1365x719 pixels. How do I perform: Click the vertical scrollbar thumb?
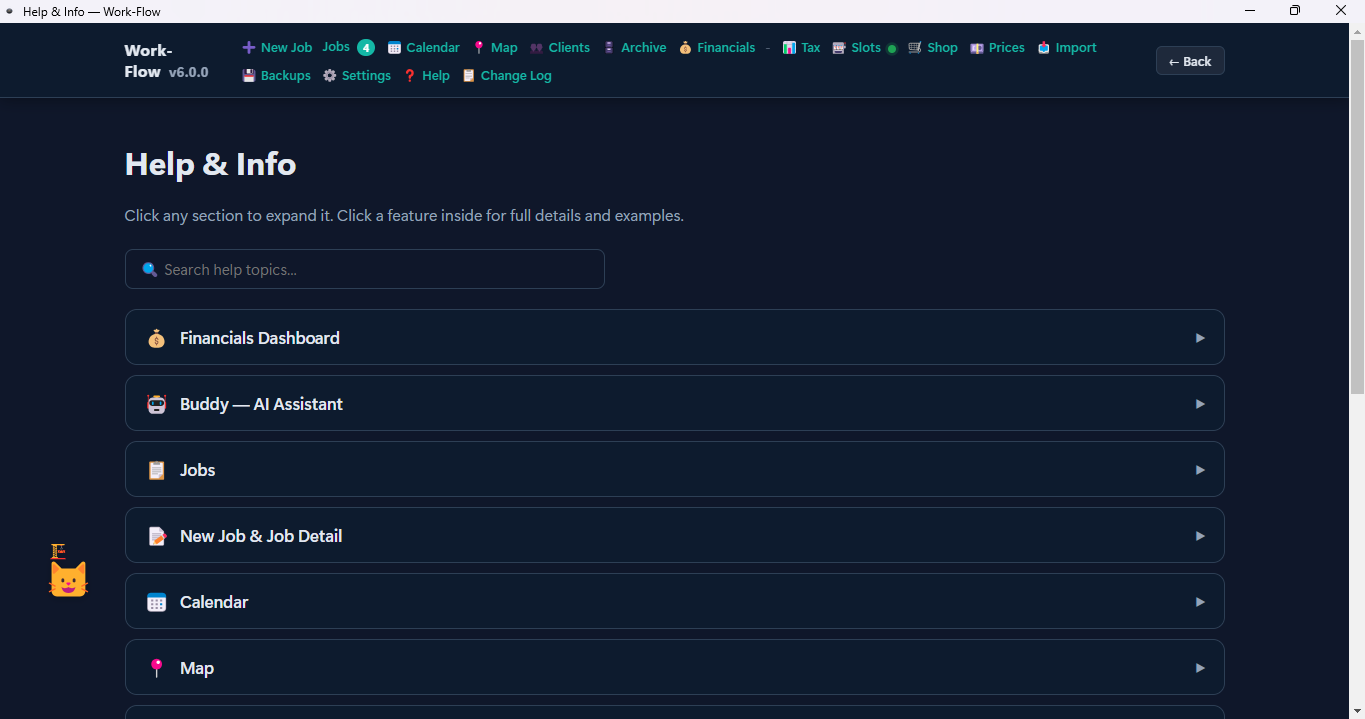tap(1357, 216)
